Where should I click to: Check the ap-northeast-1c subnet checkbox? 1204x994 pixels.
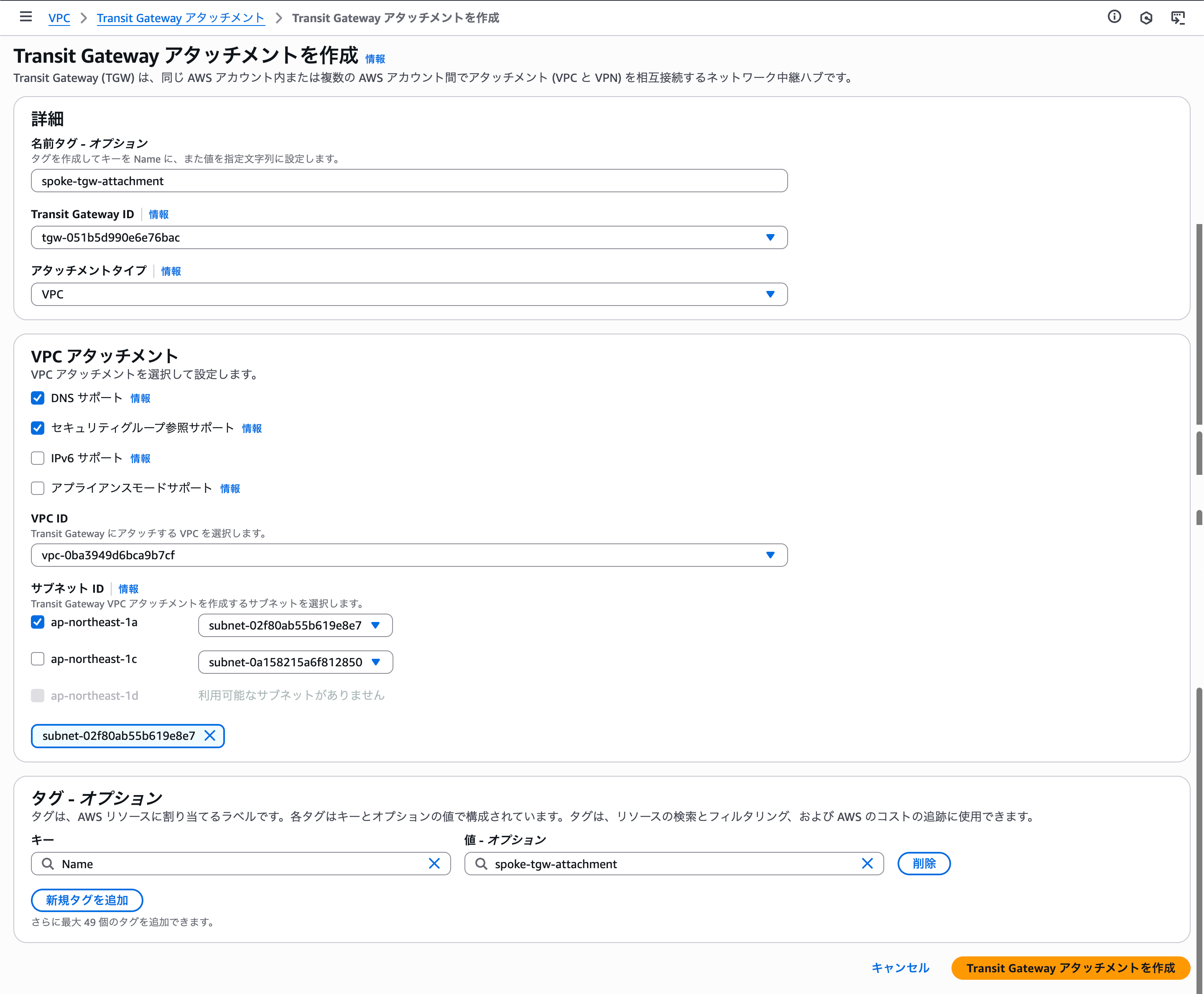click(38, 659)
